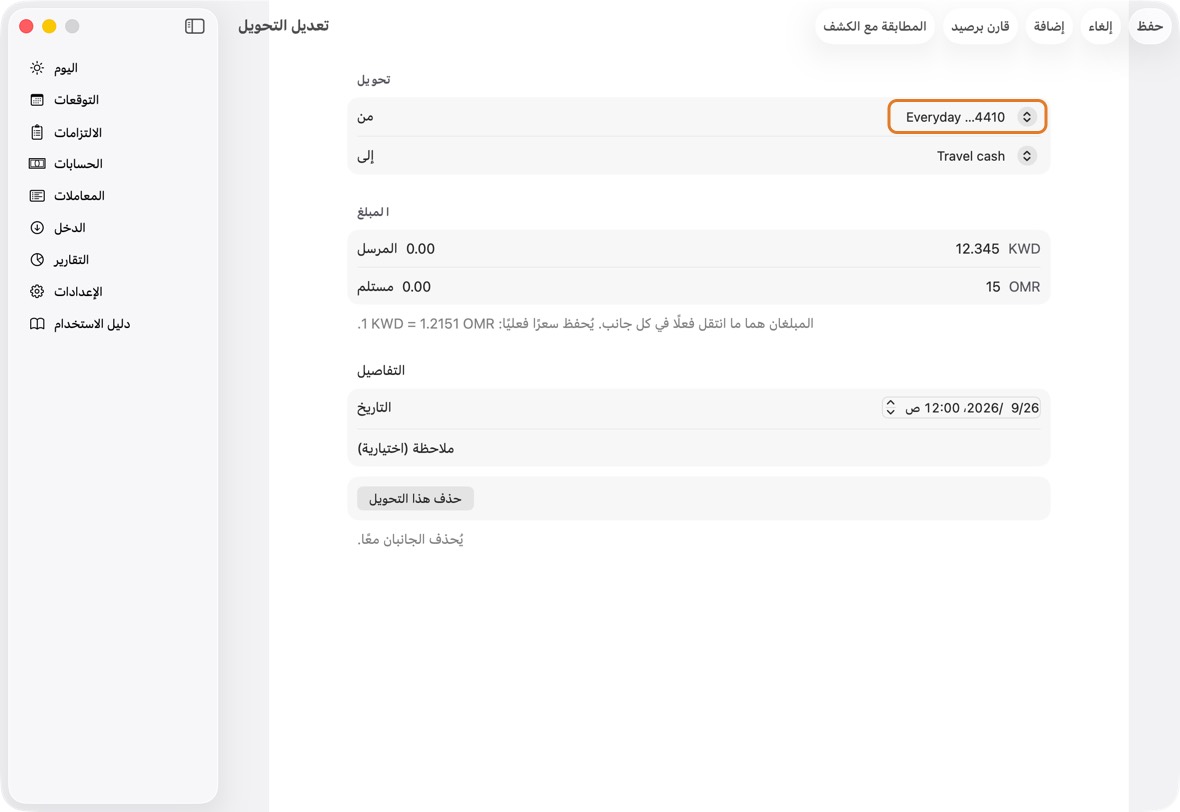The image size is (1180, 812).
Task: Click the banknote icon beside الحسابات
Action: pyautogui.click(x=37, y=164)
